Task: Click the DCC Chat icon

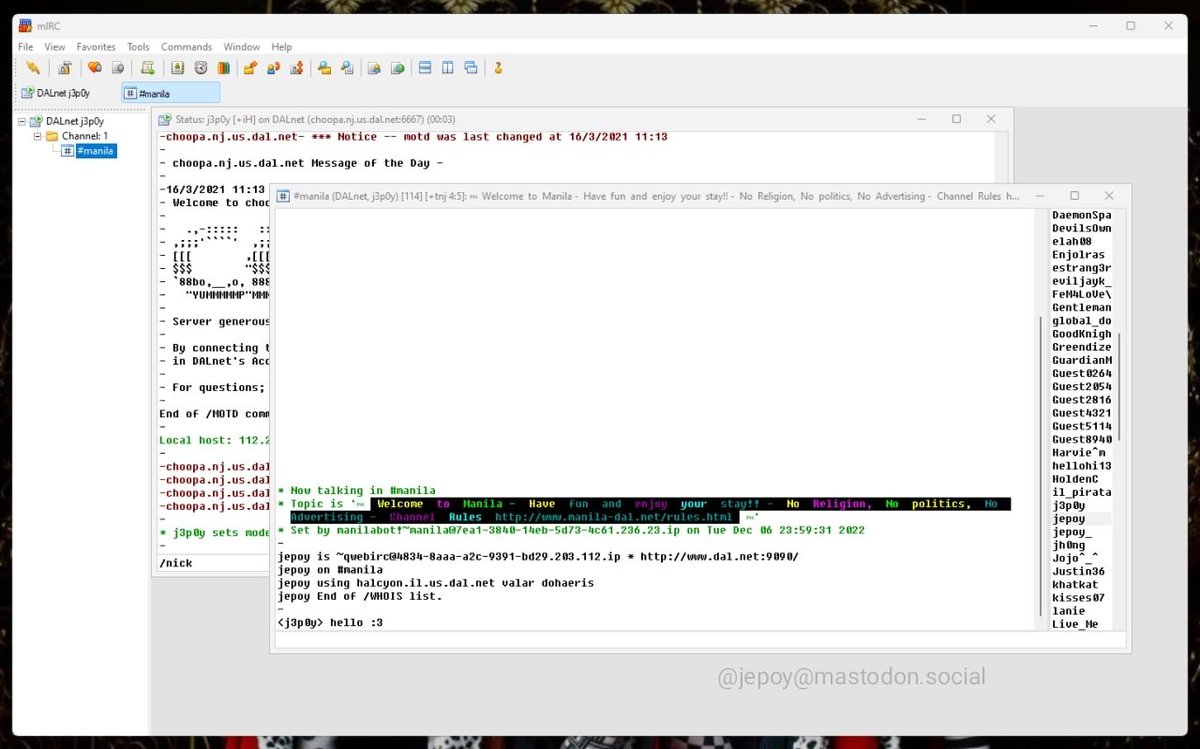Action: coord(273,68)
